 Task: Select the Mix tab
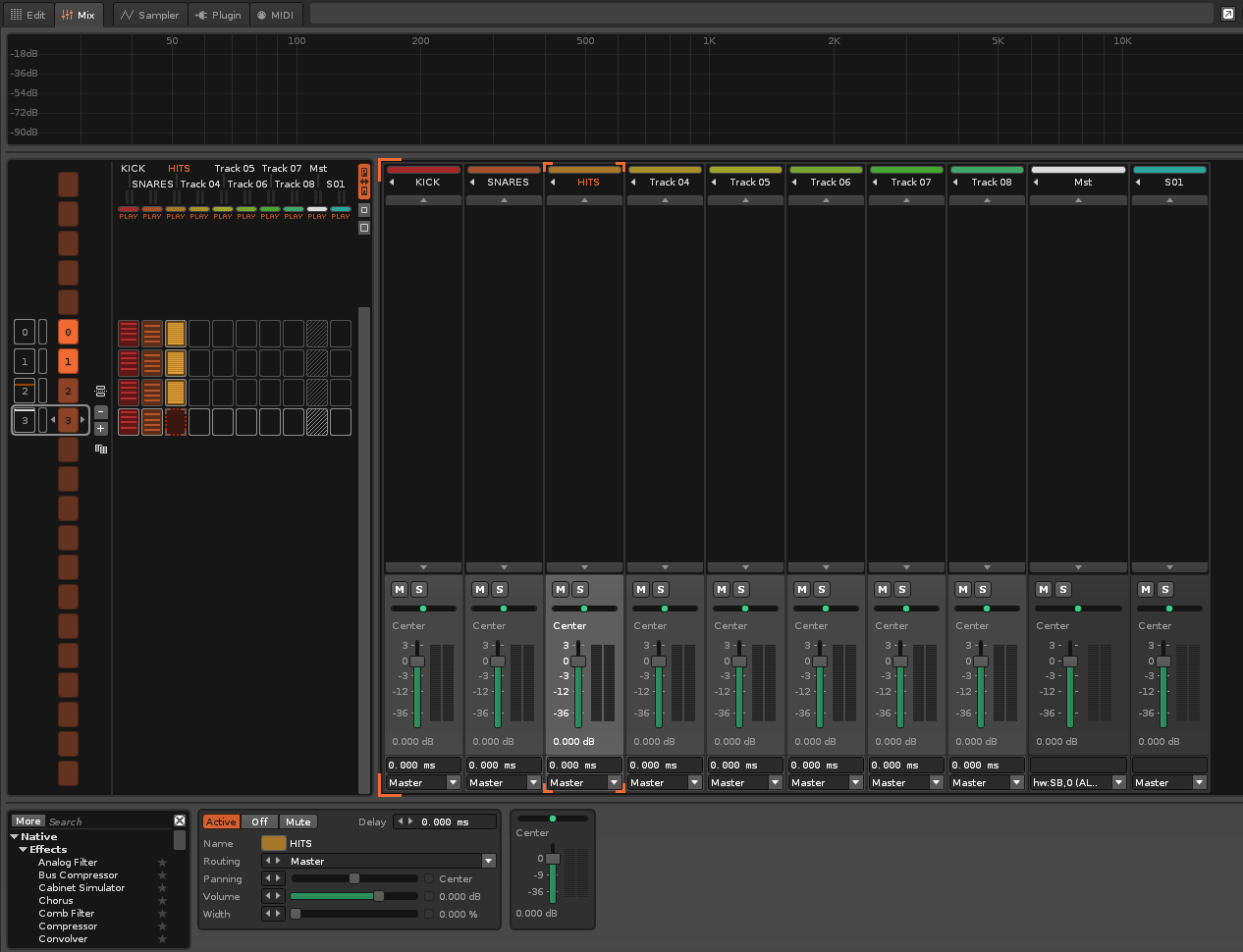click(x=79, y=15)
